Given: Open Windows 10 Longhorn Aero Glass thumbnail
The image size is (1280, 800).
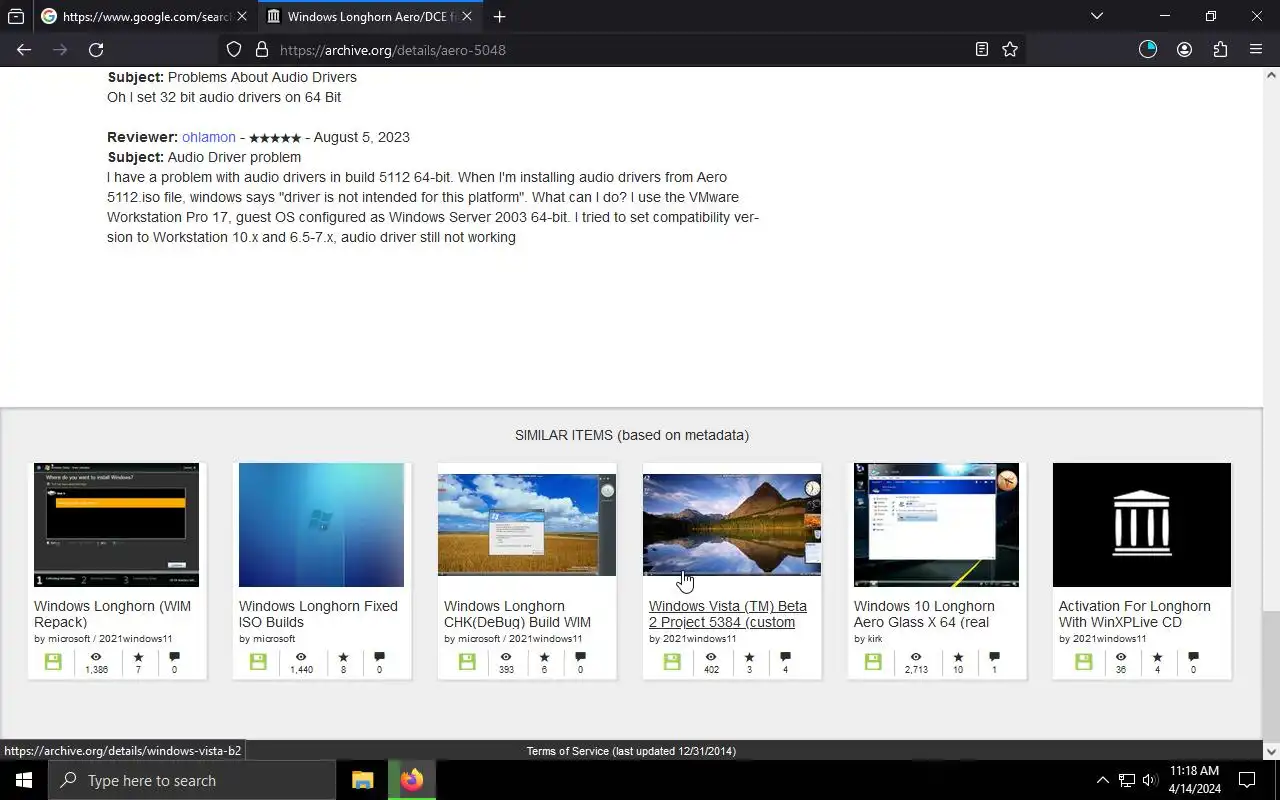Looking at the screenshot, I should (x=936, y=525).
